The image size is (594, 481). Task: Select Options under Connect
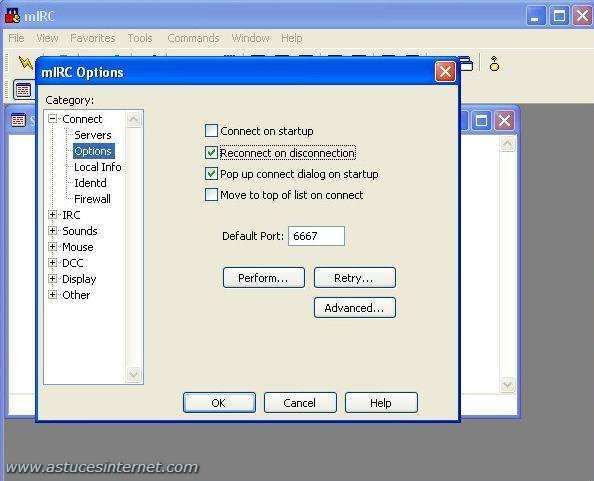coord(93,151)
